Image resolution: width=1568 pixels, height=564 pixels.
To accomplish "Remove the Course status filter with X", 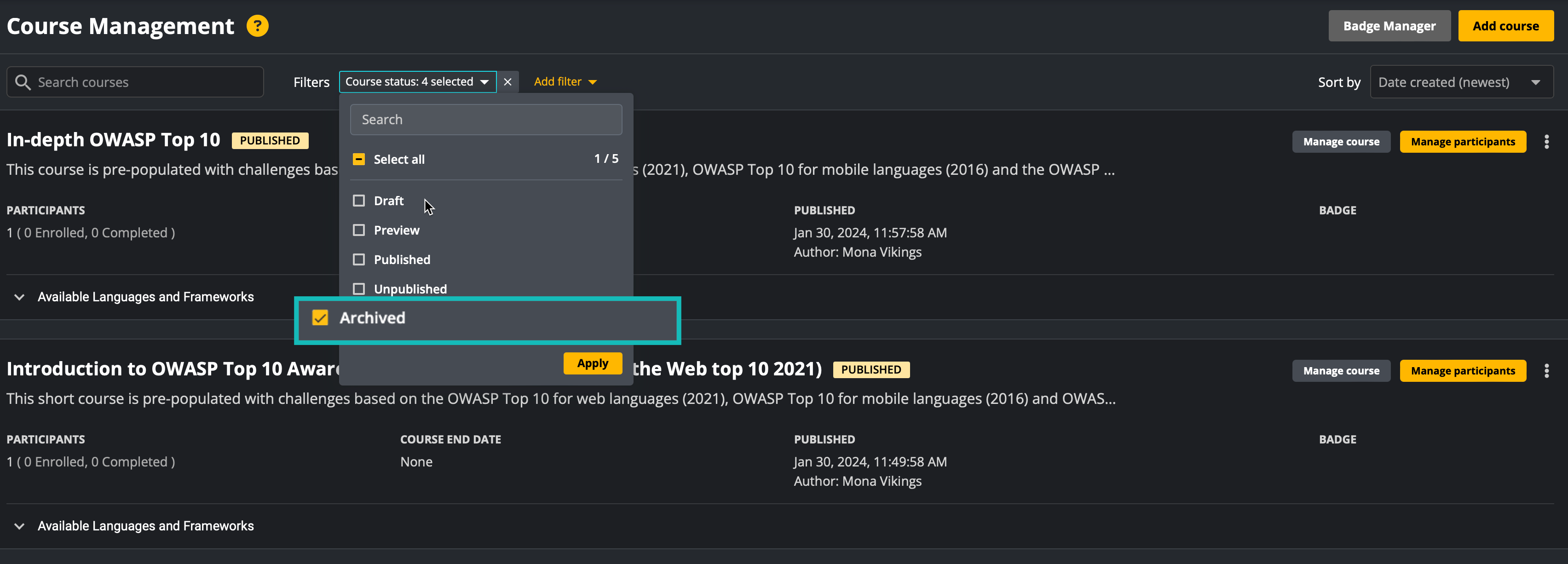I will point(507,81).
